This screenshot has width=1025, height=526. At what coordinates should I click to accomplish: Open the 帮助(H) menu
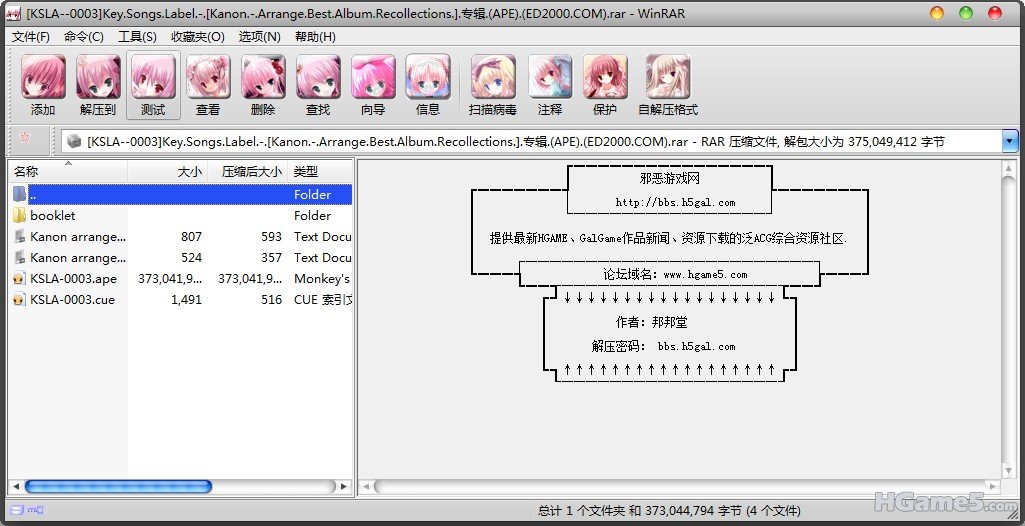(x=315, y=37)
